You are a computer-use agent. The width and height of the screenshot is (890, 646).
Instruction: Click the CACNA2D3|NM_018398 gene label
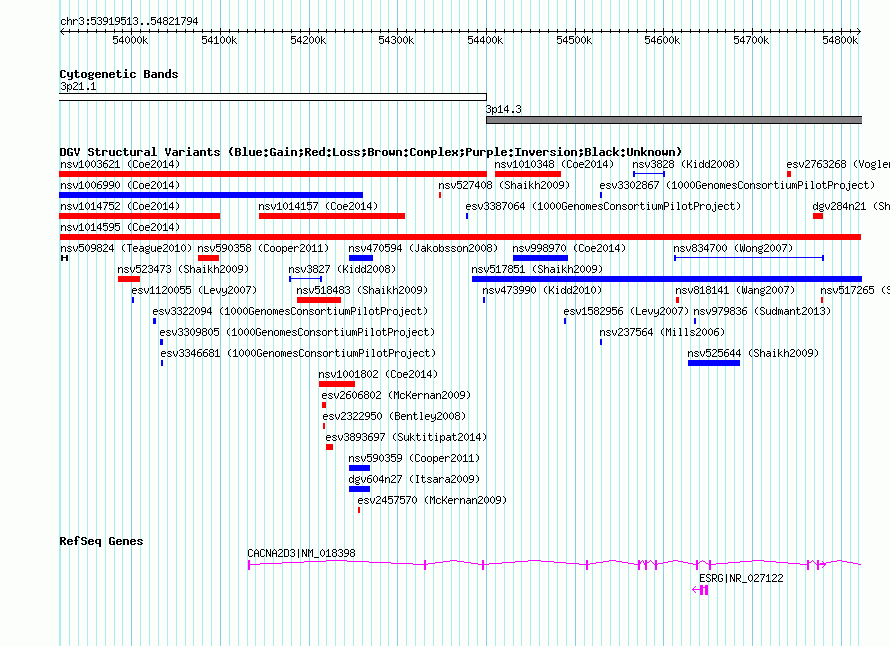(x=301, y=553)
